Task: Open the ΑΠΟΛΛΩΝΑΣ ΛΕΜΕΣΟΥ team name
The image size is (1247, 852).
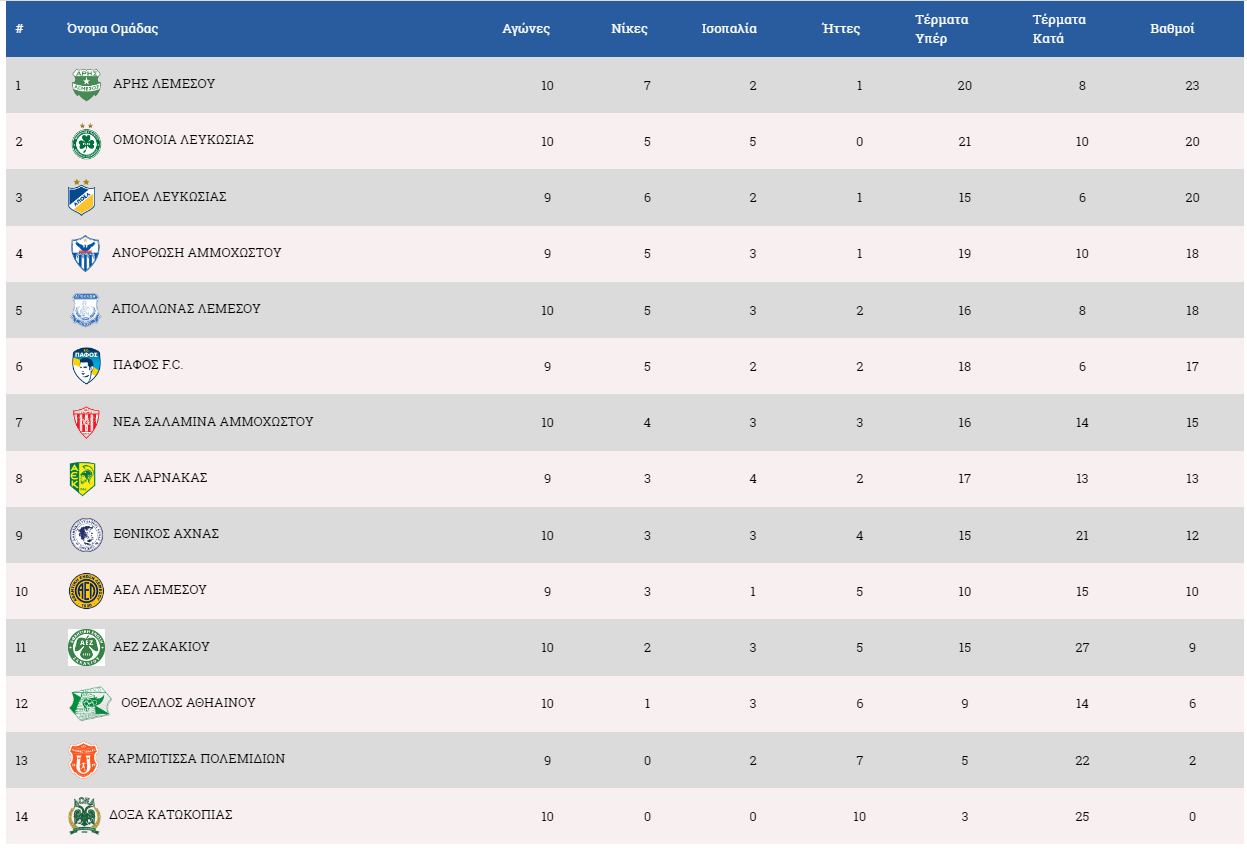Action: point(186,309)
